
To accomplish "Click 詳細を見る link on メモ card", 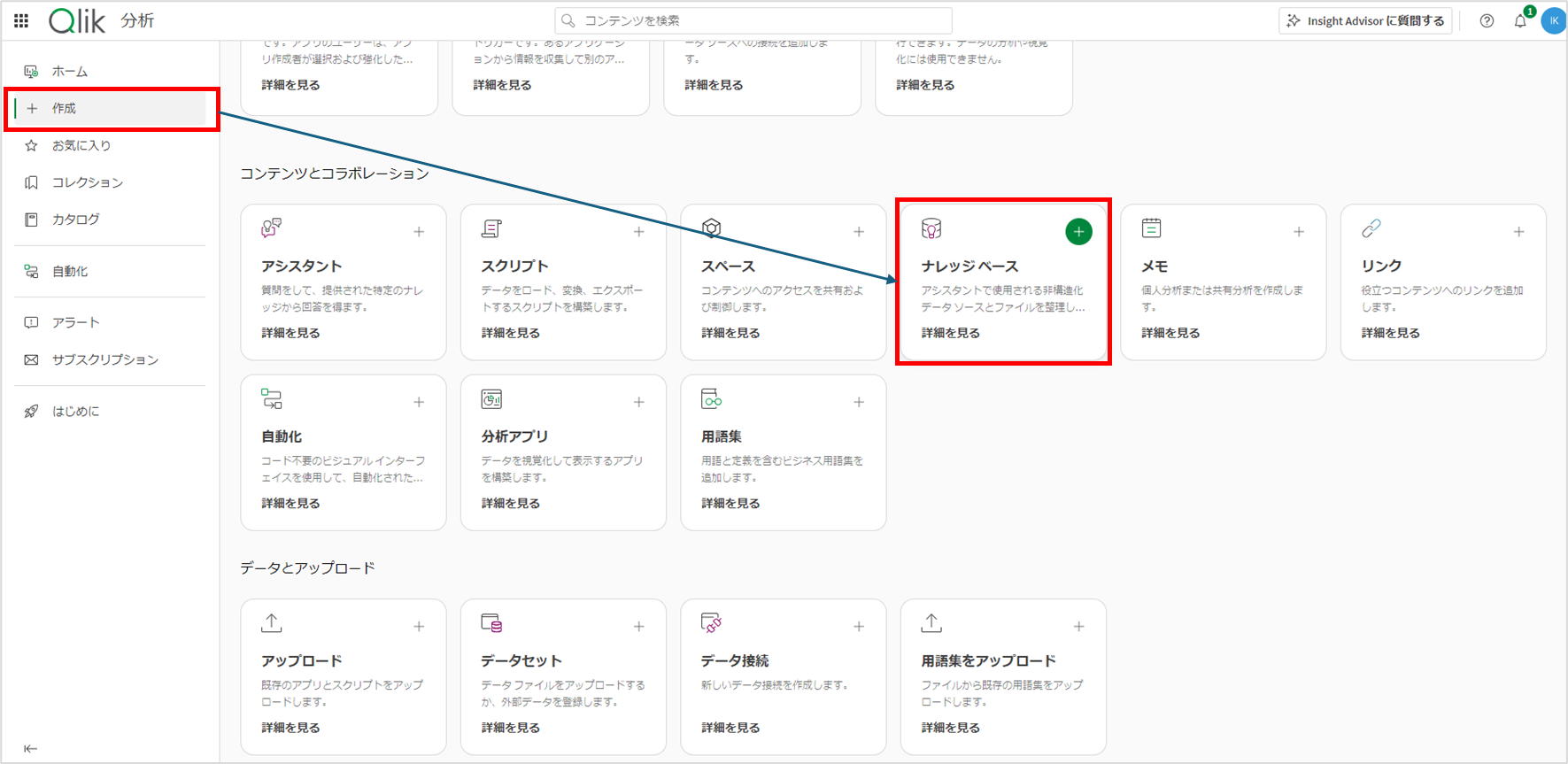I will coord(1170,333).
